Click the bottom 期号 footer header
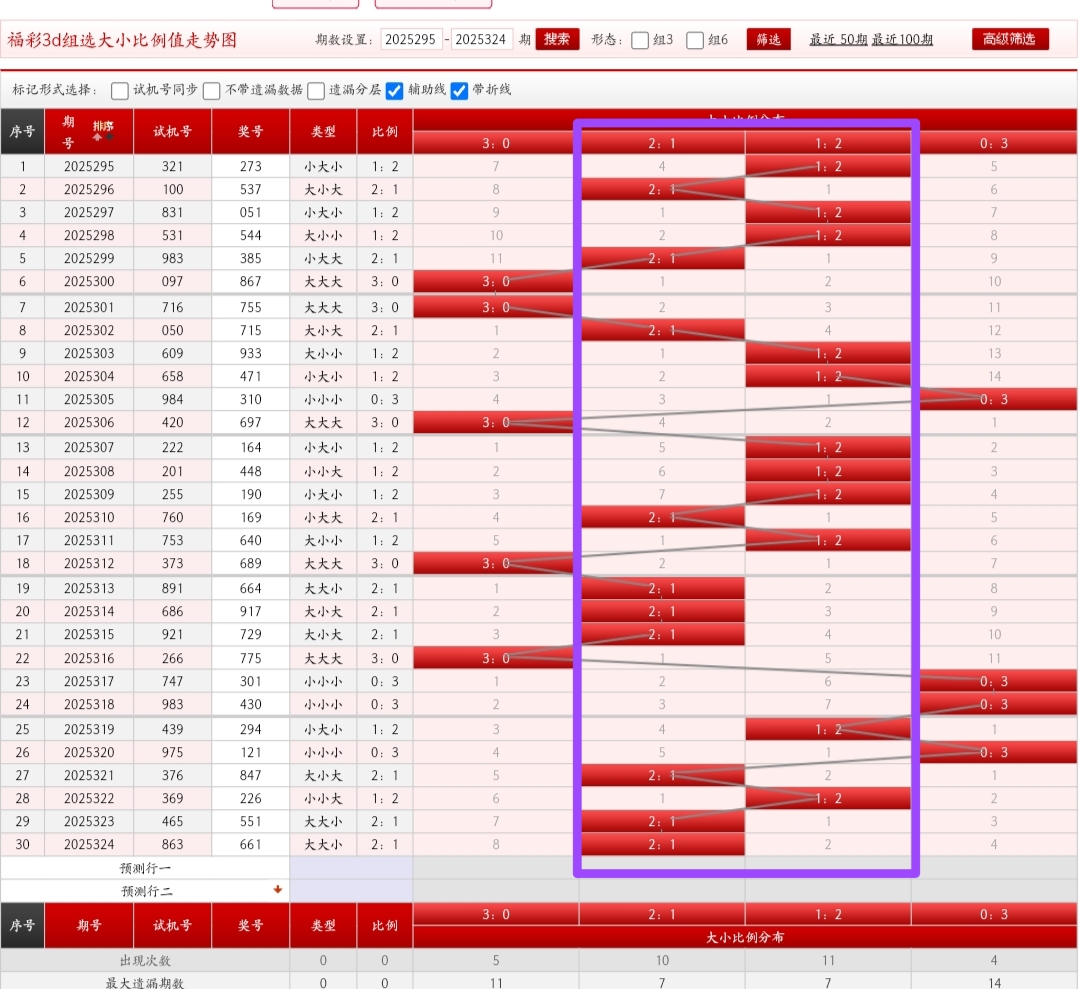This screenshot has height=989, width=1080. pyautogui.click(x=89, y=925)
